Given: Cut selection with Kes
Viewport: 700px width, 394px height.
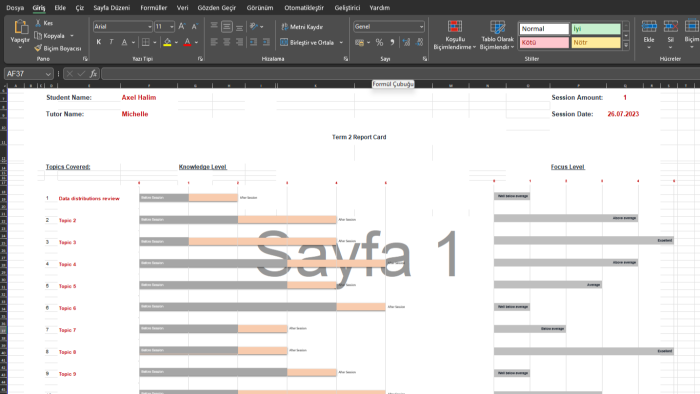Looking at the screenshot, I should click(x=44, y=23).
